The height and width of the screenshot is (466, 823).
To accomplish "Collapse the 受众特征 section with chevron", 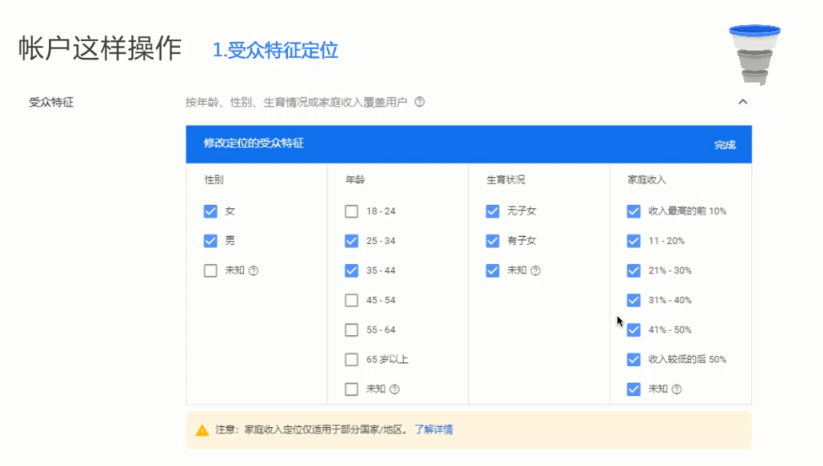I will click(743, 102).
